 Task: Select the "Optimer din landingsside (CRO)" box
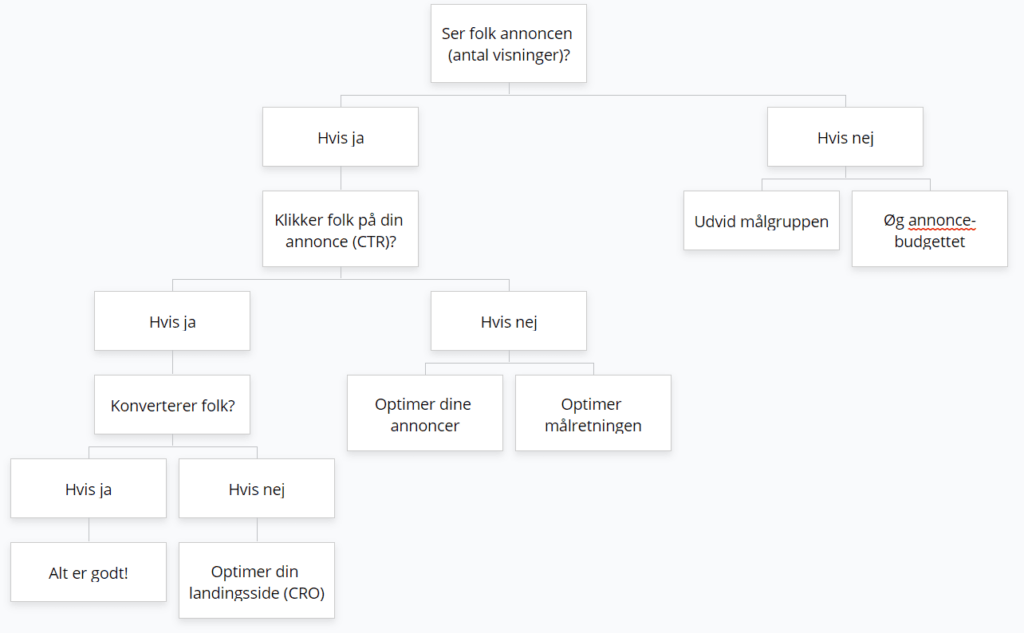point(256,582)
